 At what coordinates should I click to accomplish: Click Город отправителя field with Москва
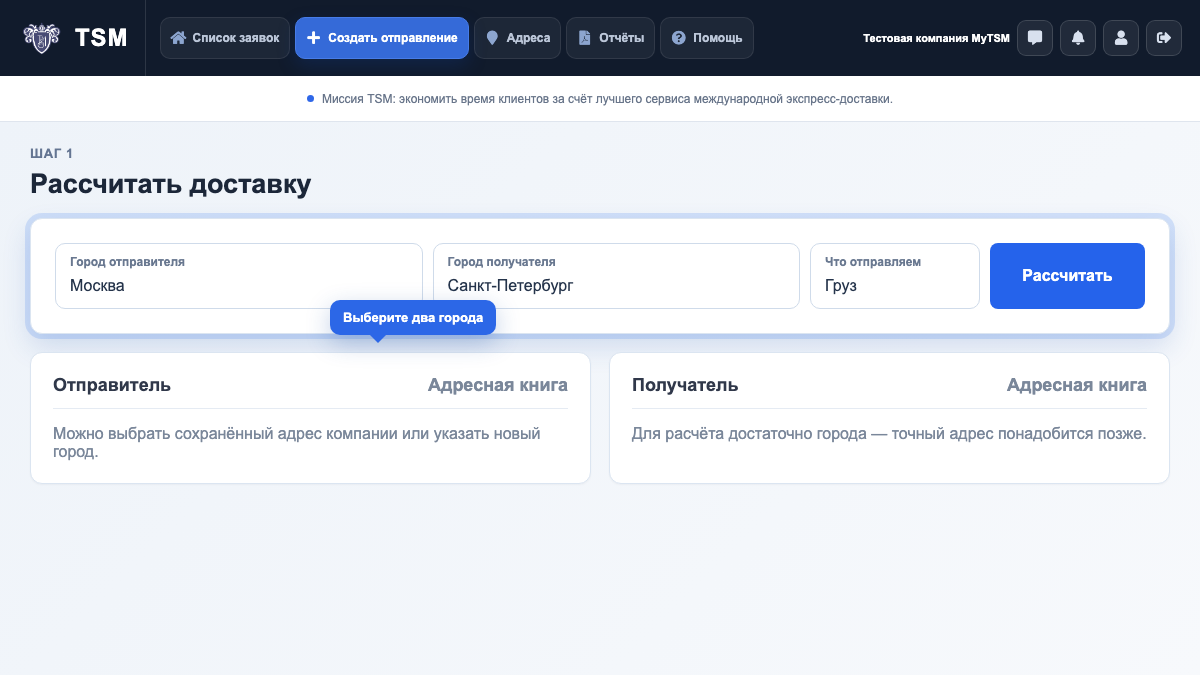pos(239,276)
